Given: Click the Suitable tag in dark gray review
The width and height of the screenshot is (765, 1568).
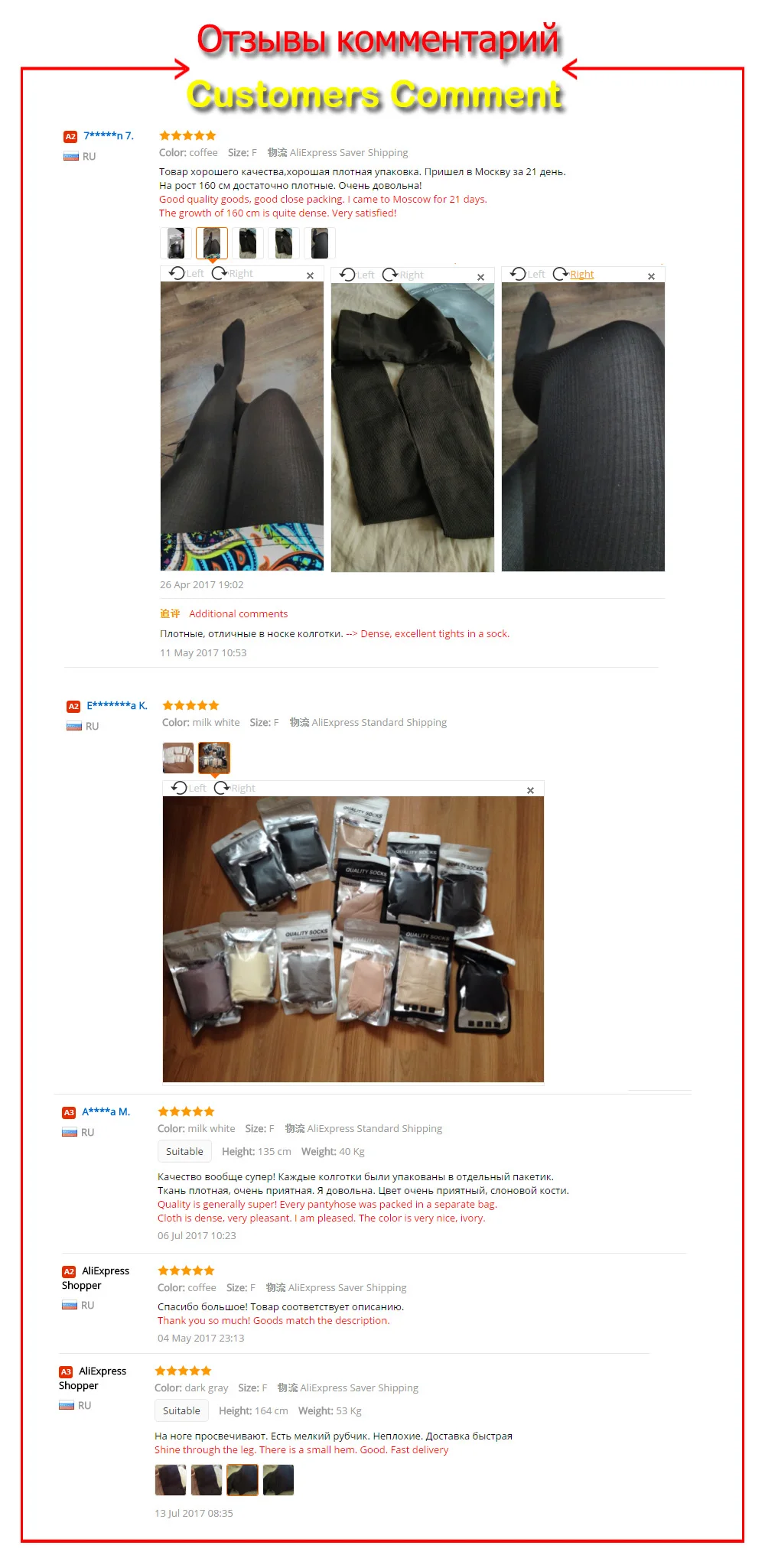Looking at the screenshot, I should pyautogui.click(x=181, y=1410).
